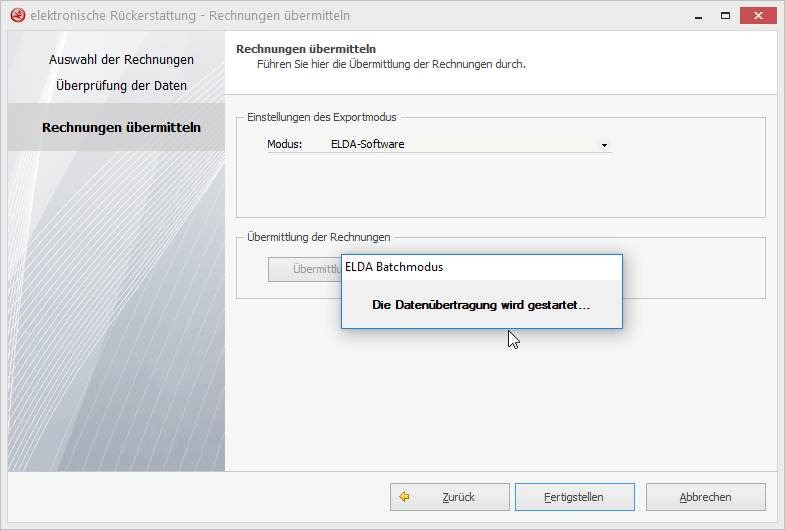Click the Modus field label
The width and height of the screenshot is (785, 530).
tap(284, 144)
